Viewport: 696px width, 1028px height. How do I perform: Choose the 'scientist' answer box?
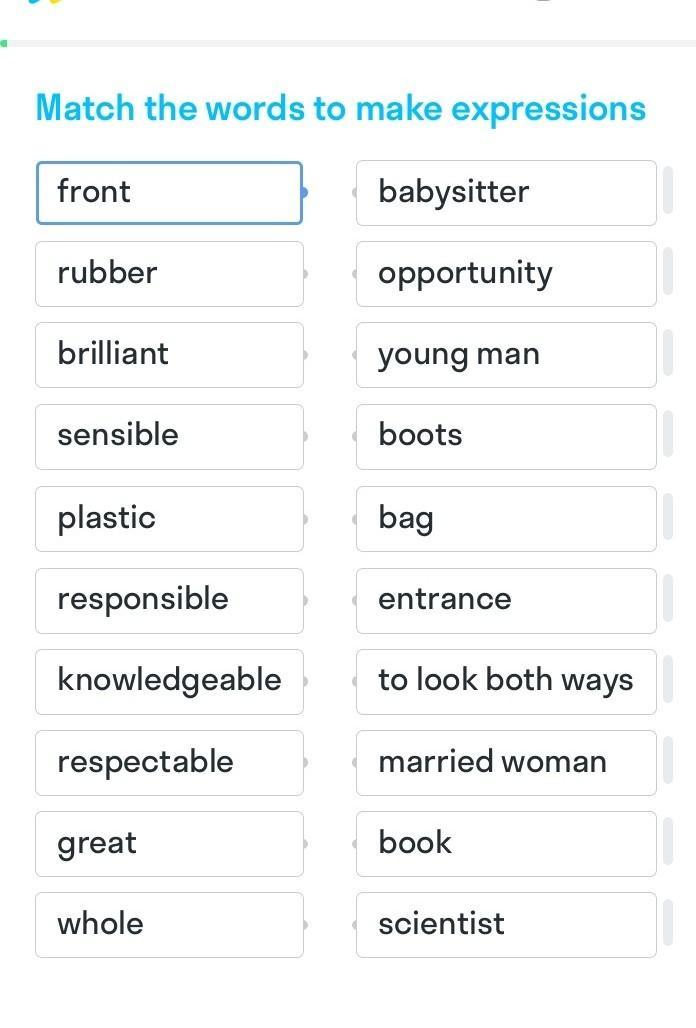point(506,925)
